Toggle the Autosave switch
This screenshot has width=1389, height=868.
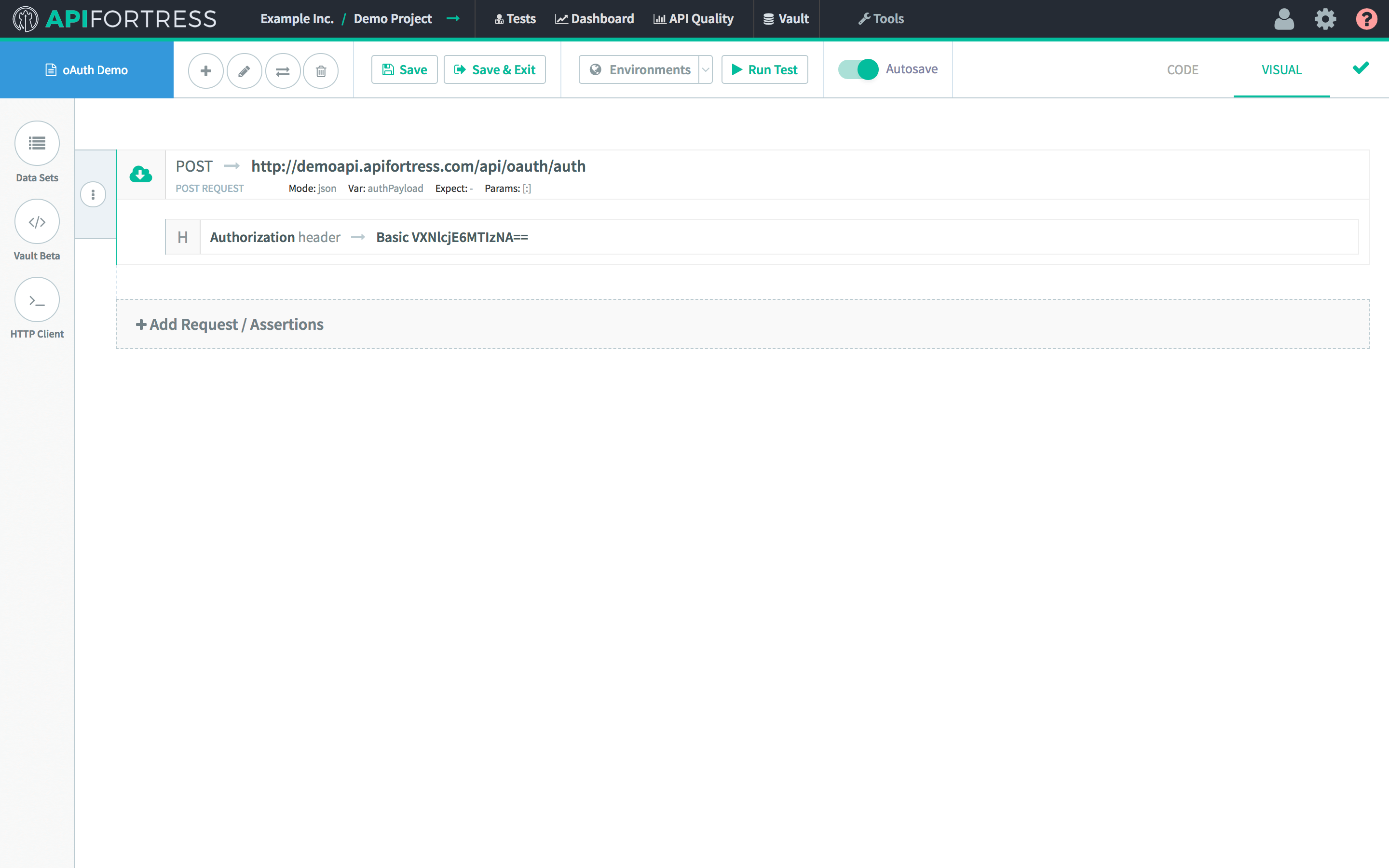click(858, 69)
